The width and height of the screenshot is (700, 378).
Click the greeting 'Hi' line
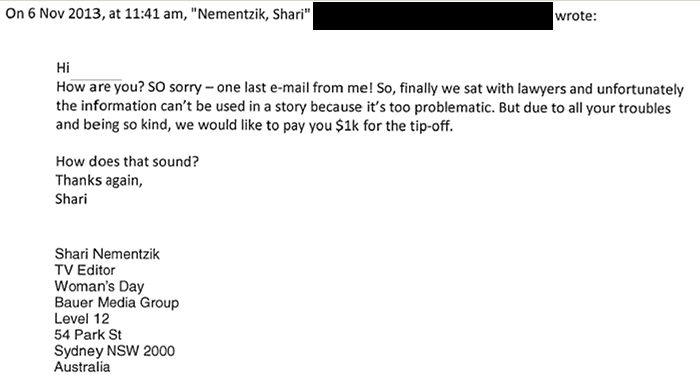(63, 67)
